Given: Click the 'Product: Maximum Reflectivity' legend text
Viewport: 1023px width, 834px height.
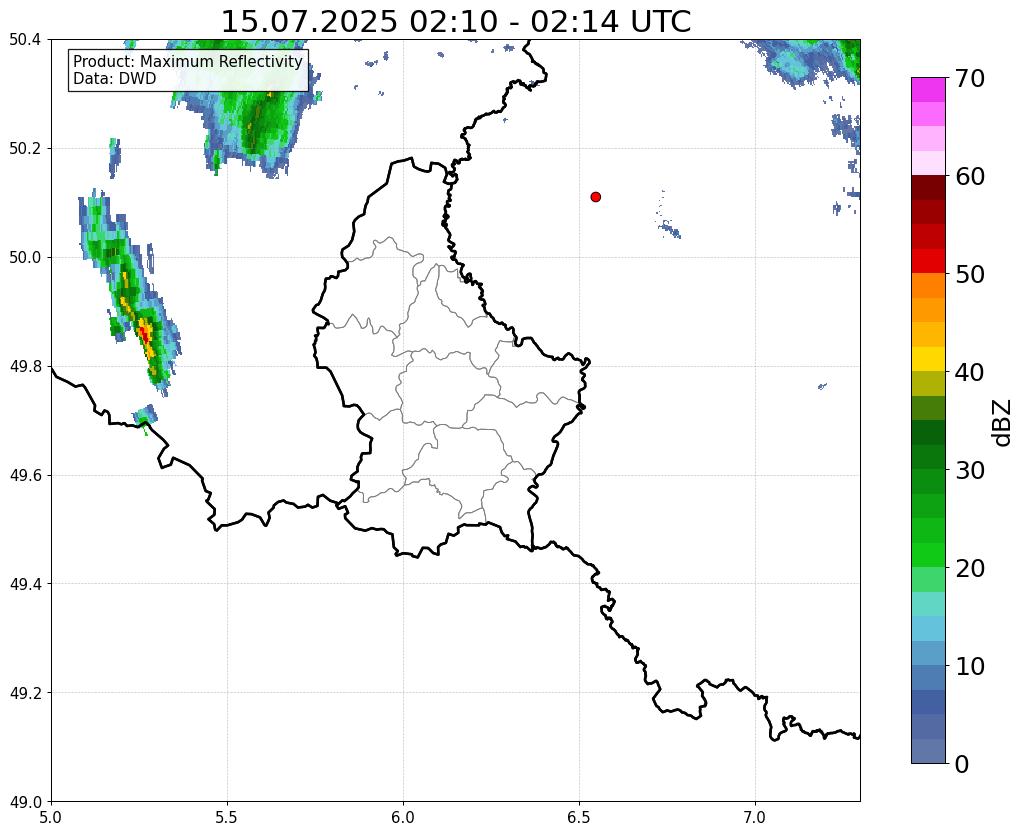Looking at the screenshot, I should click(x=188, y=61).
